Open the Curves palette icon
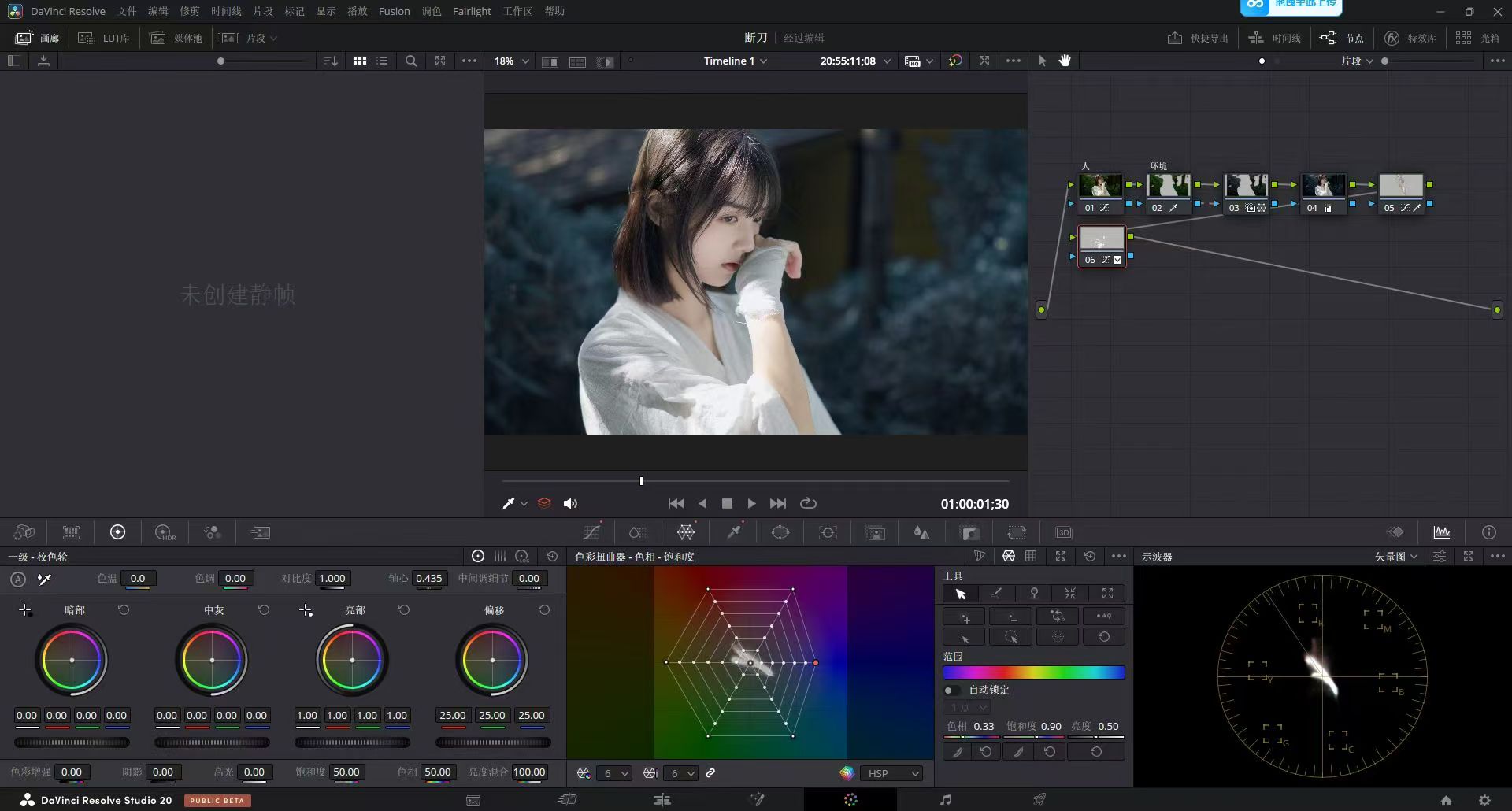1512x811 pixels. pos(591,533)
